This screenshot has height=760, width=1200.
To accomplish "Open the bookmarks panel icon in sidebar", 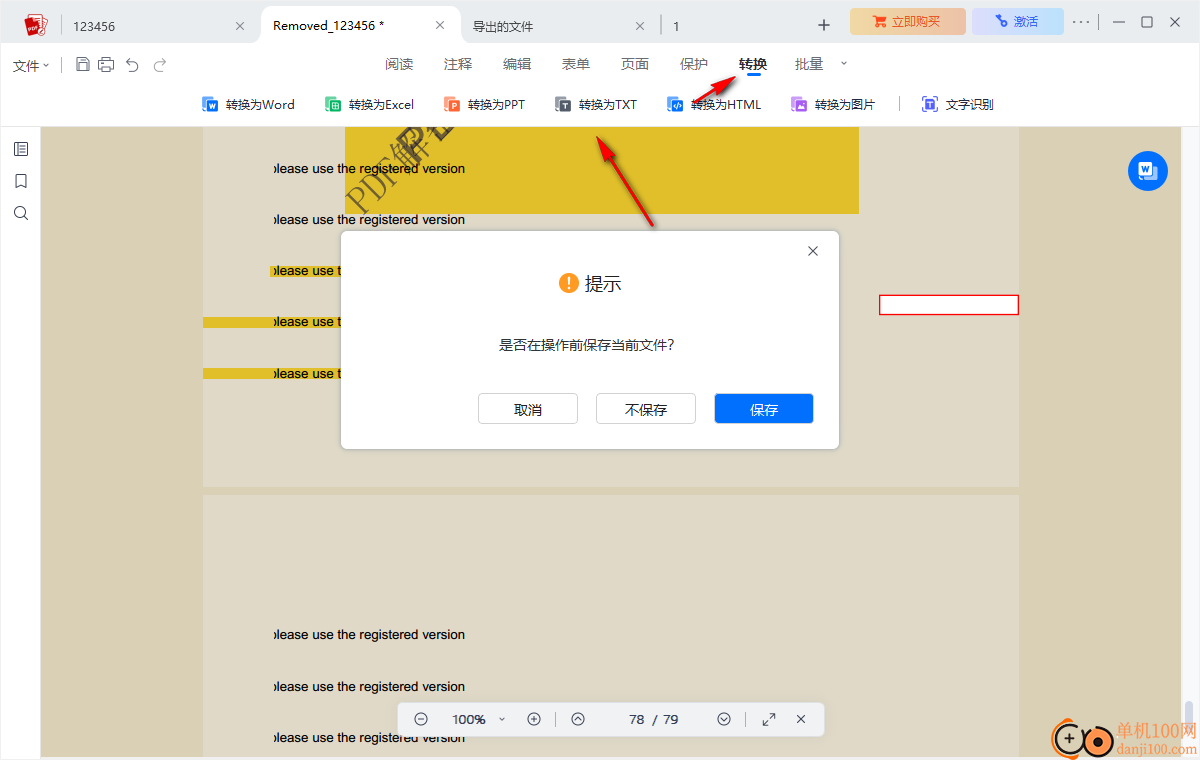I will click(x=21, y=181).
